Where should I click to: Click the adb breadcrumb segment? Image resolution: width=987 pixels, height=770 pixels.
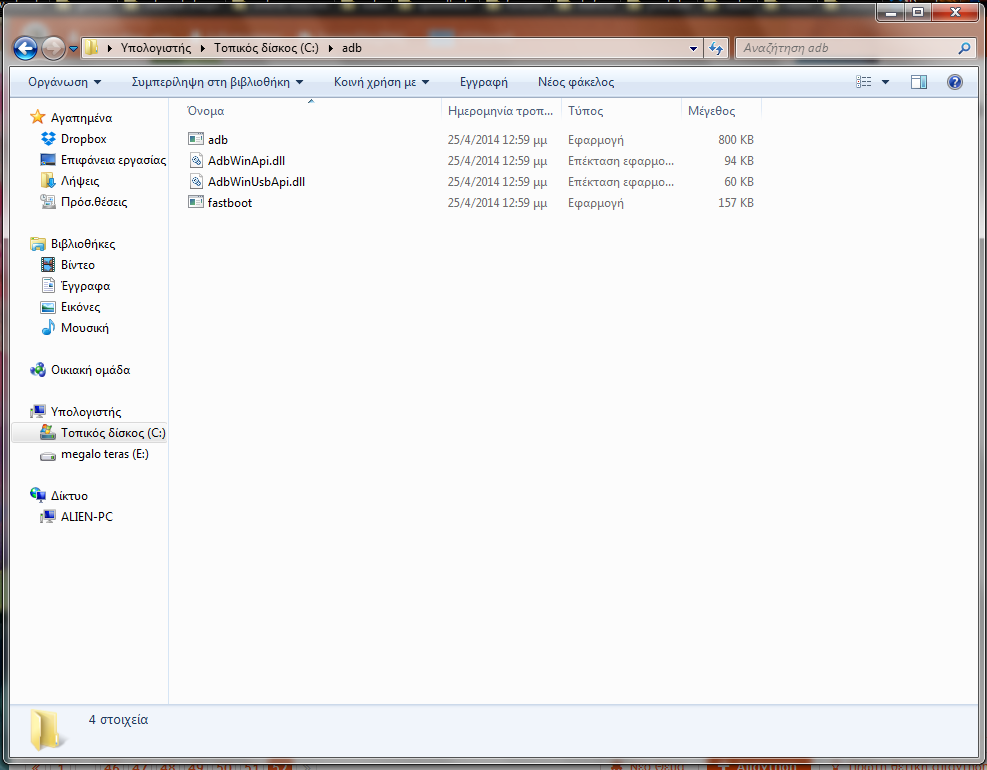(352, 48)
